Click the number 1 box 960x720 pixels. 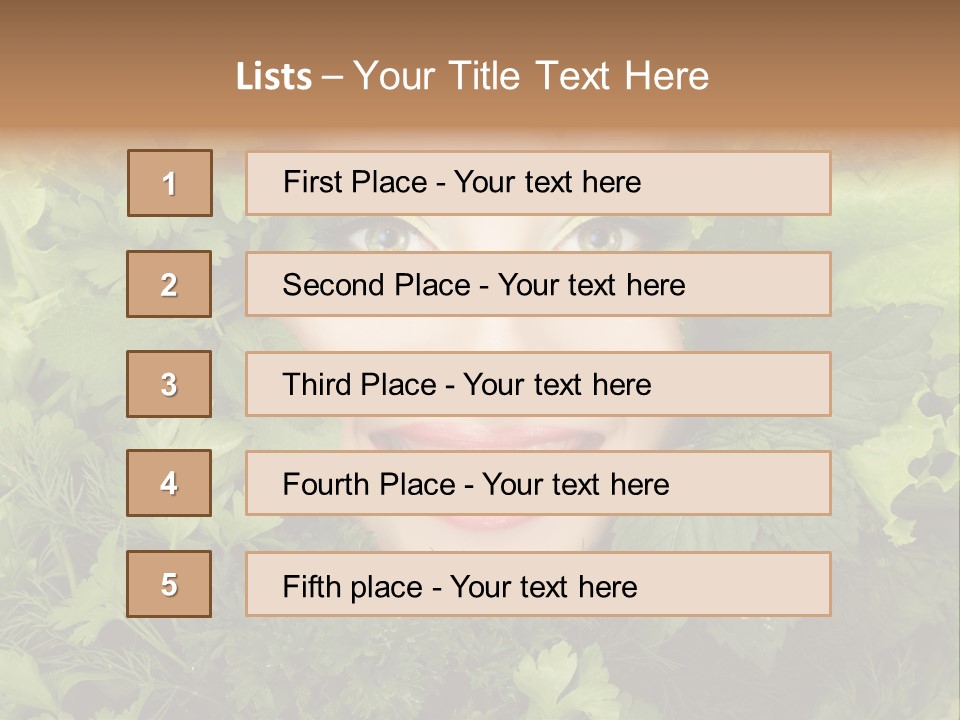click(169, 183)
